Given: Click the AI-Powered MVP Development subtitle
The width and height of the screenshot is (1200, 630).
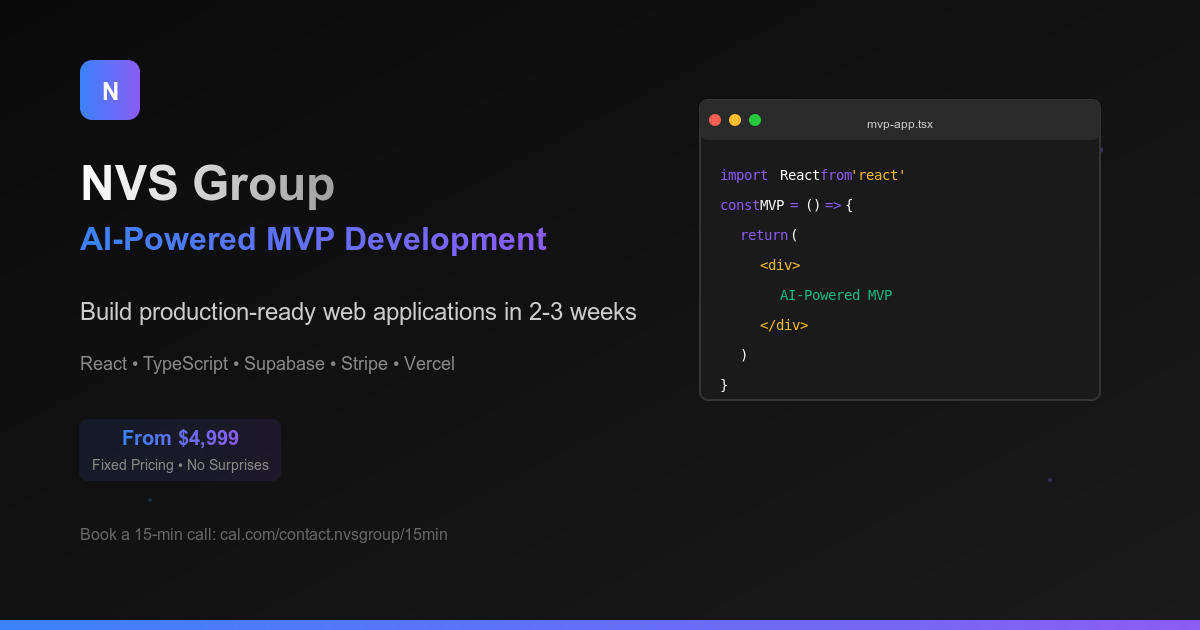Looking at the screenshot, I should 313,239.
